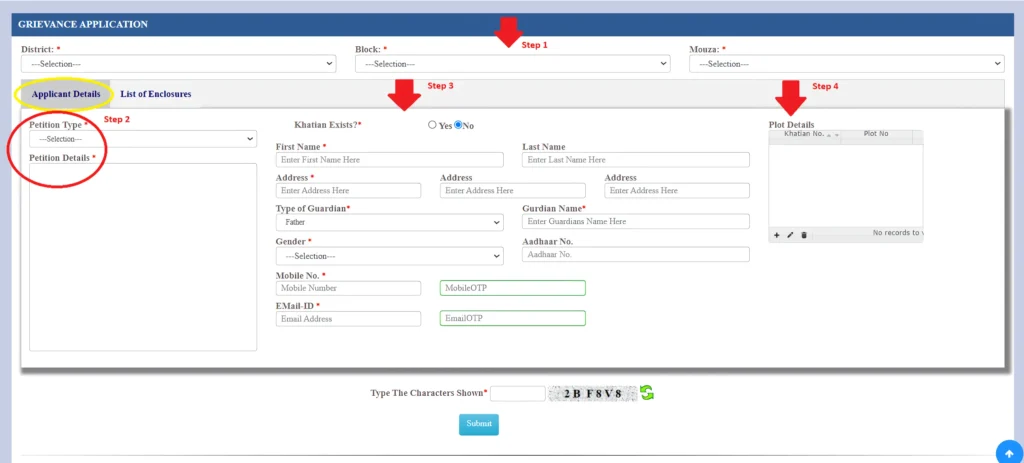The height and width of the screenshot is (463, 1024).
Task: Click the Khatian No. column header
Action: [805, 134]
